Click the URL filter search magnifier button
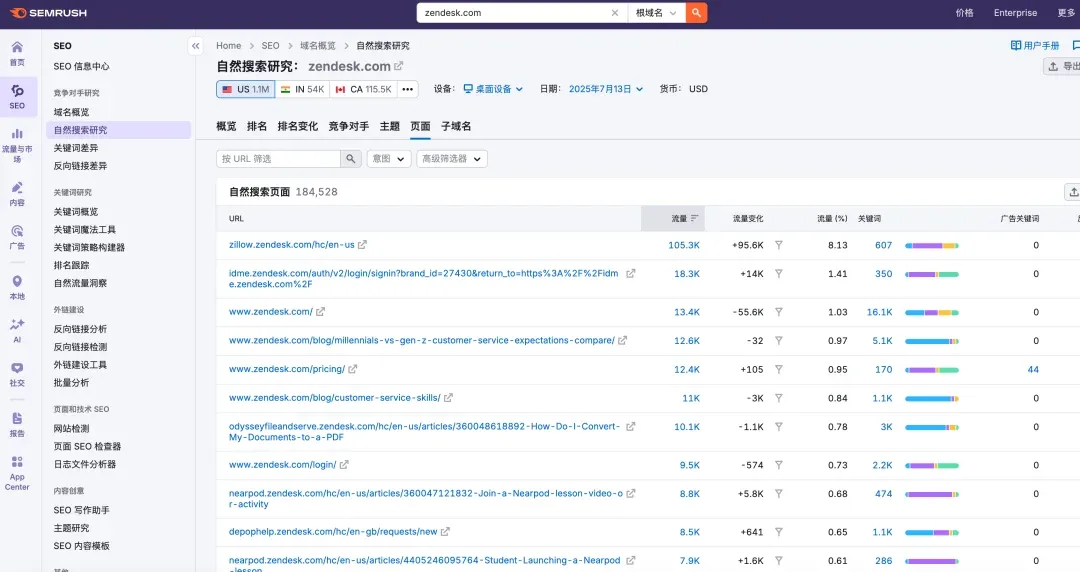The image size is (1080, 572). click(x=351, y=159)
